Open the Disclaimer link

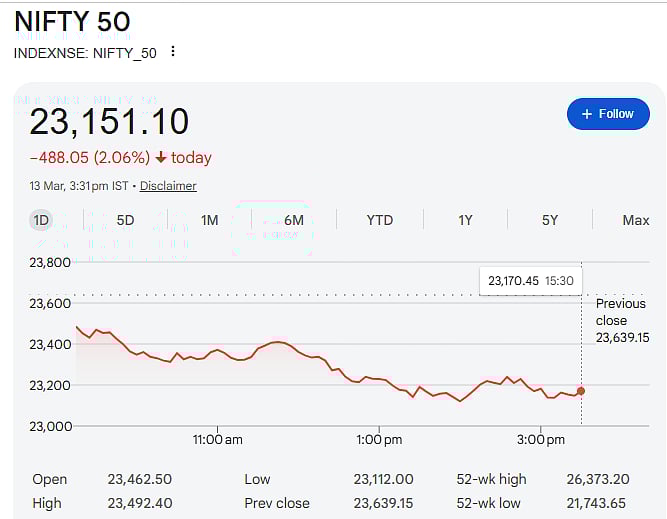168,186
